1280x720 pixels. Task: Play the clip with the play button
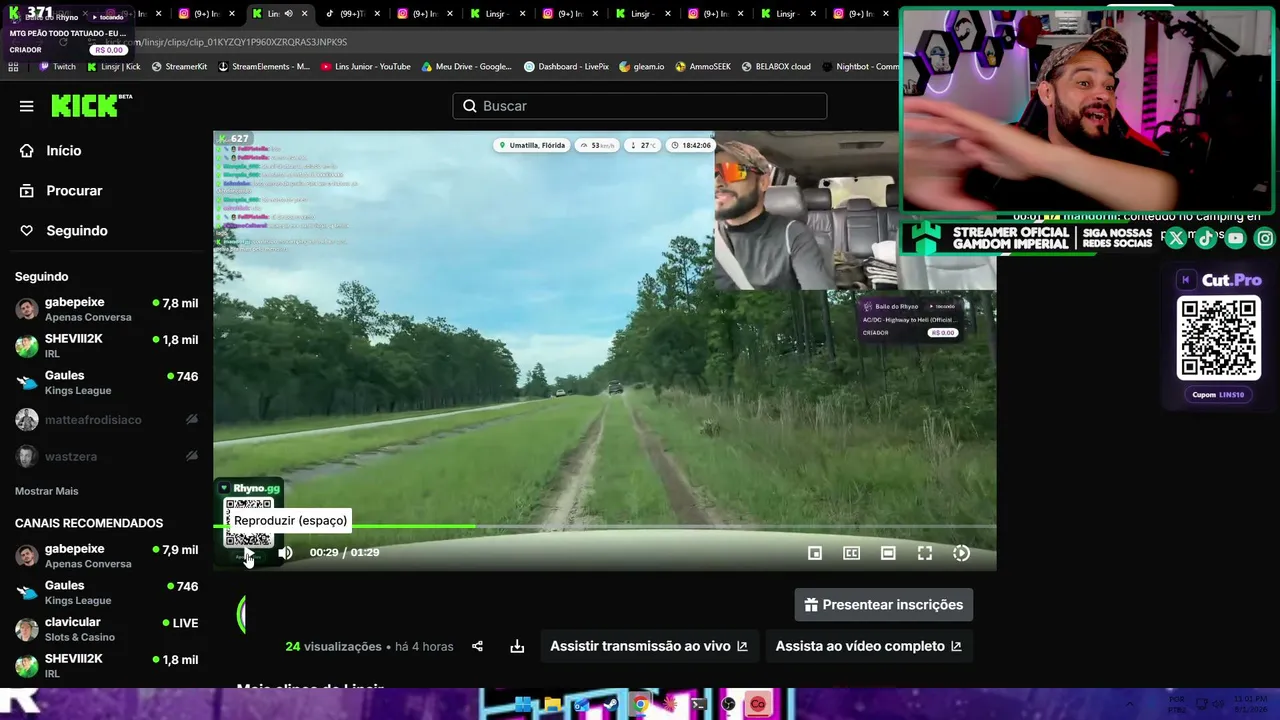click(x=248, y=553)
